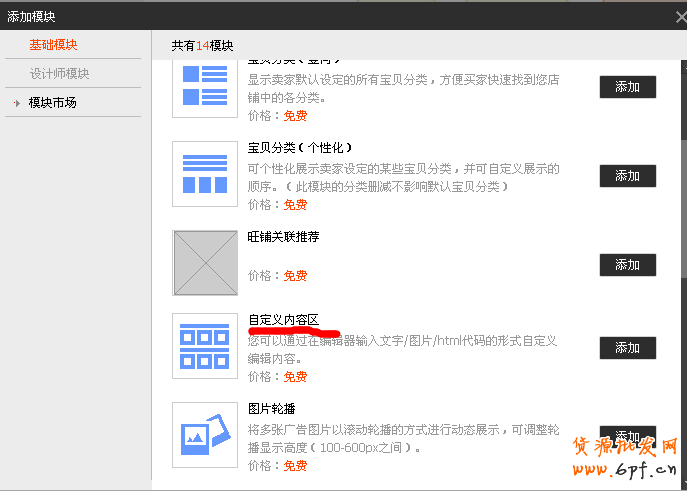This screenshot has width=687, height=491.
Task: Add the 宝贝分类（个性化）module
Action: pos(627,176)
